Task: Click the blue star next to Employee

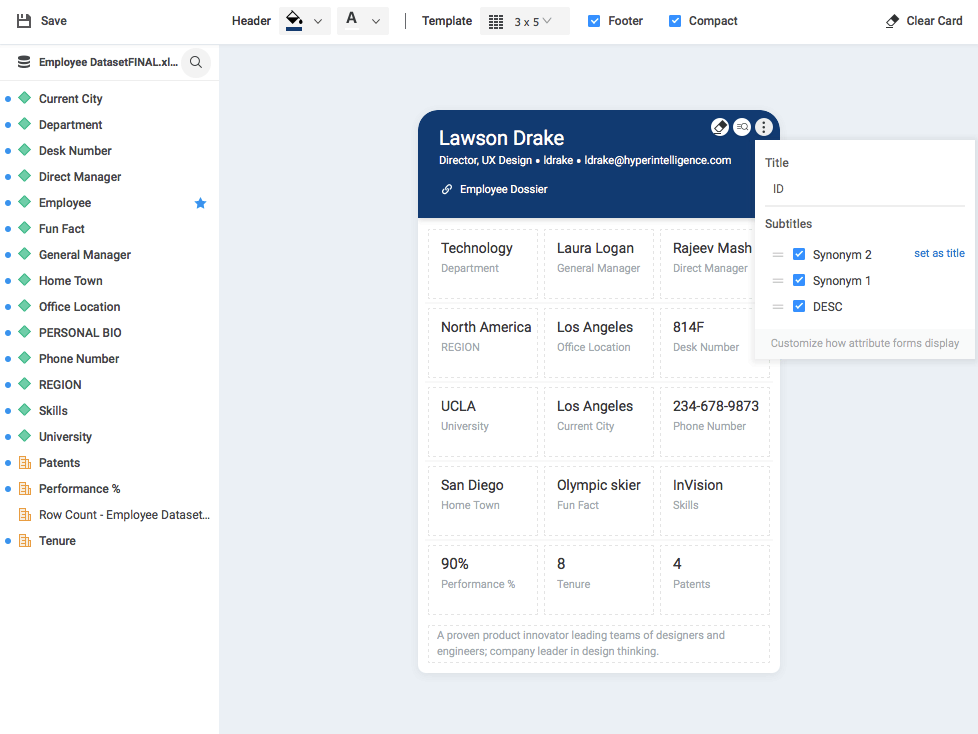Action: tap(200, 203)
